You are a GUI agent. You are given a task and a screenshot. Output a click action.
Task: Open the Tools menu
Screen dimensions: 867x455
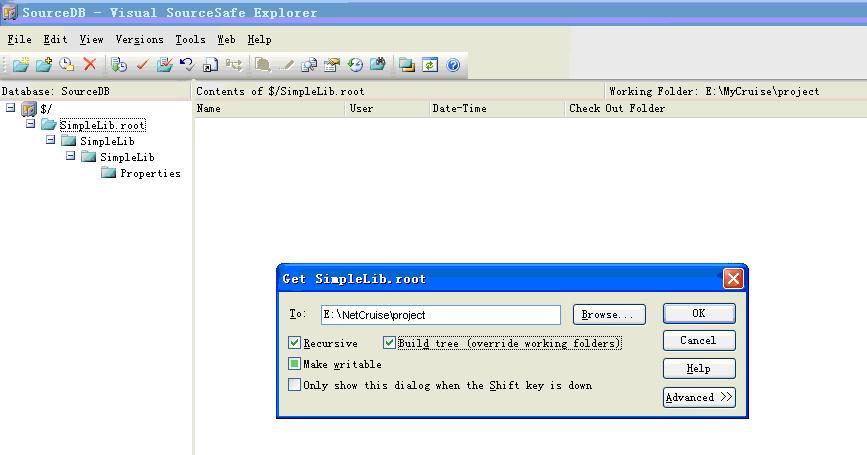[x=190, y=39]
